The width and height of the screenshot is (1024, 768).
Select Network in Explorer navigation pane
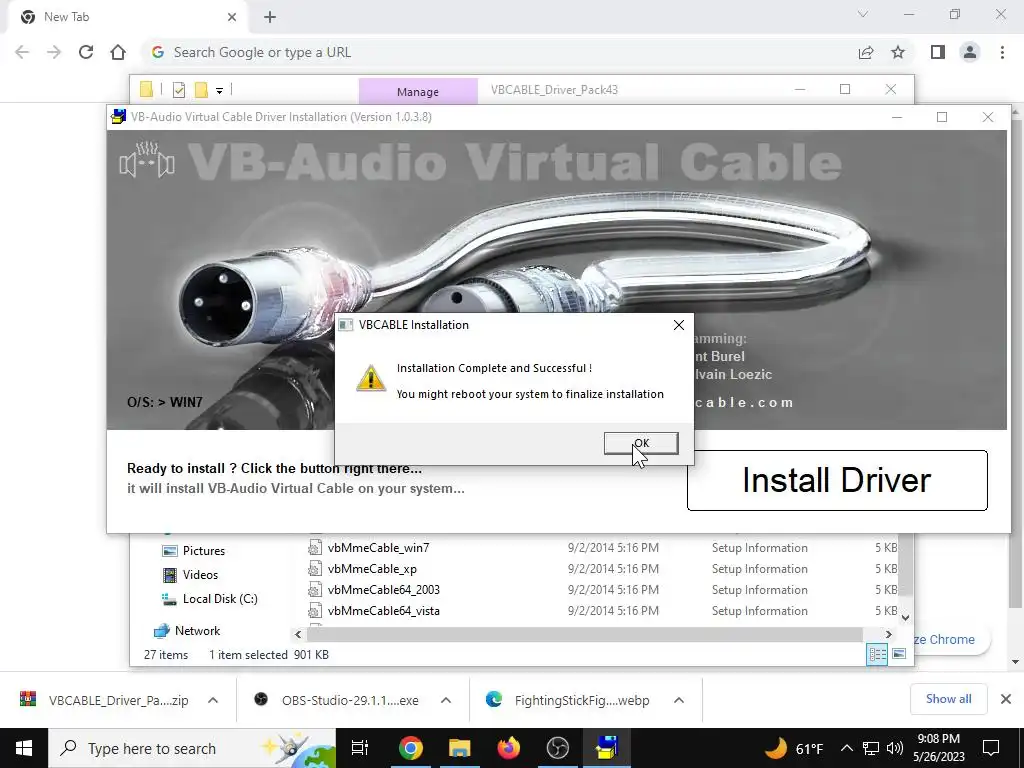[x=197, y=631]
